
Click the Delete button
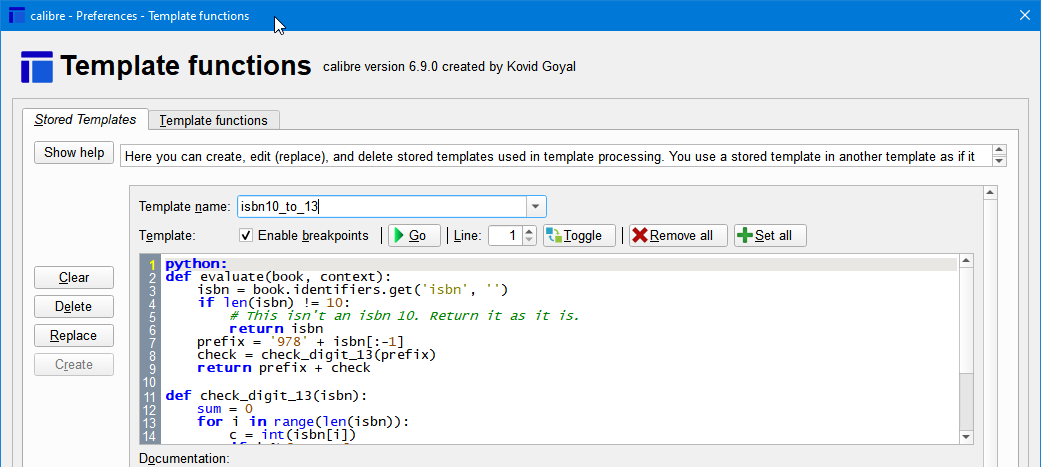point(74,306)
